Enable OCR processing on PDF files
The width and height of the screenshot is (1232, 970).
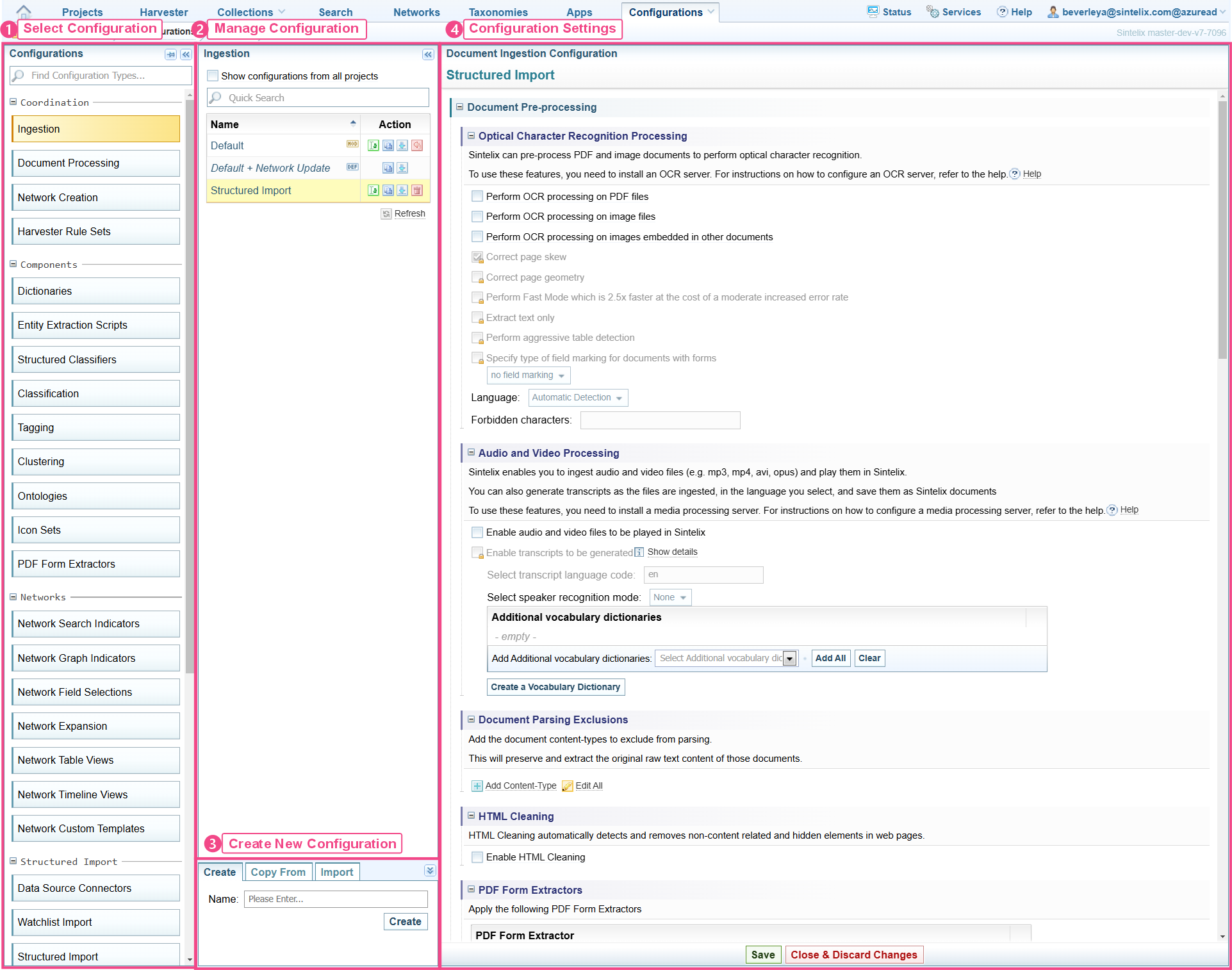pos(477,197)
